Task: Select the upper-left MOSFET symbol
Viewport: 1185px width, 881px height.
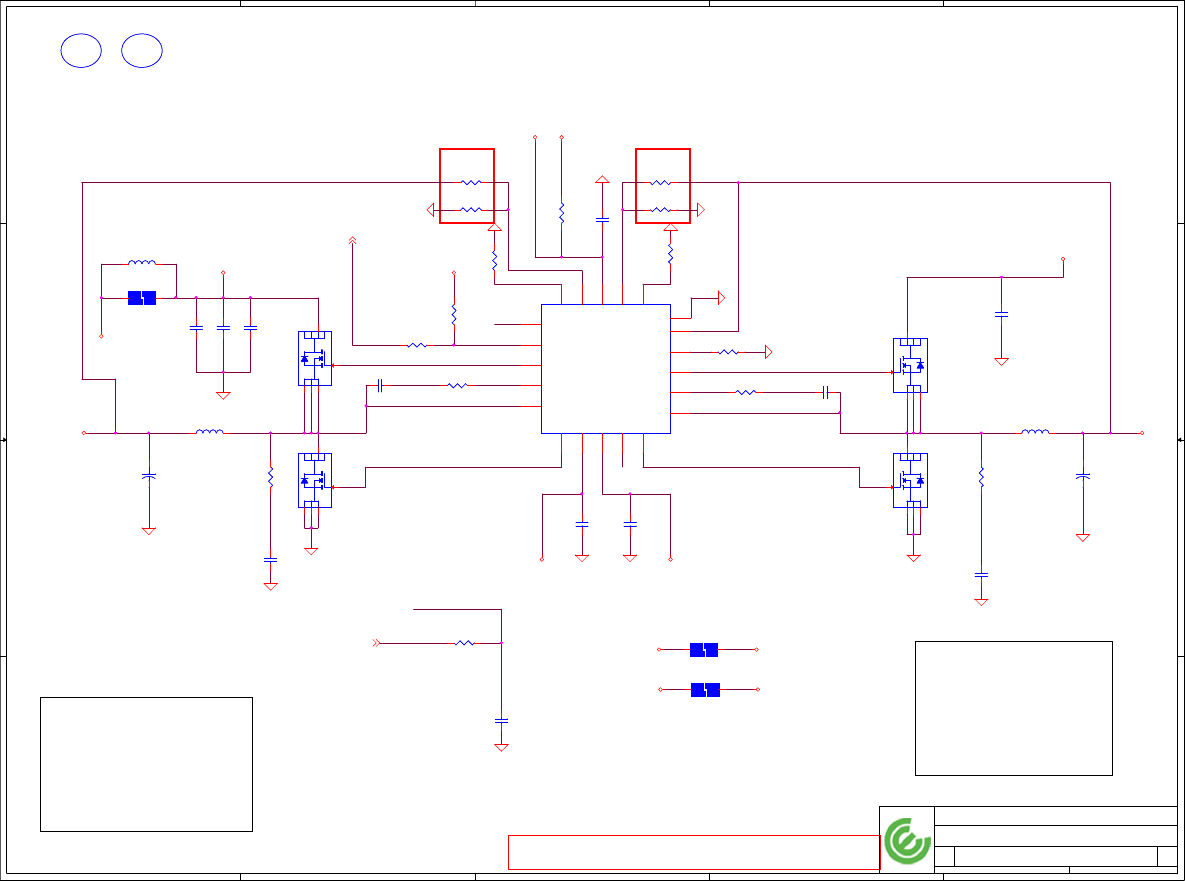Action: click(314, 358)
